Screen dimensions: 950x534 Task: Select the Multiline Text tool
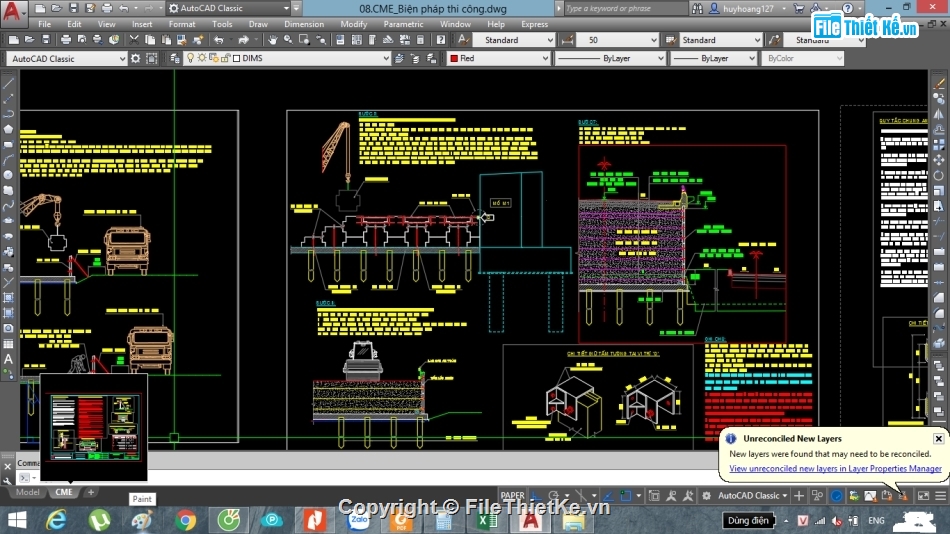pos(8,359)
